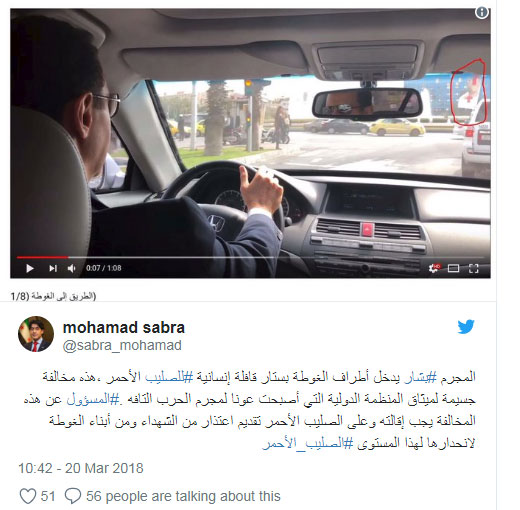This screenshot has height=510, width=520.
Task: Like the tweet with heart icon
Action: 28,496
